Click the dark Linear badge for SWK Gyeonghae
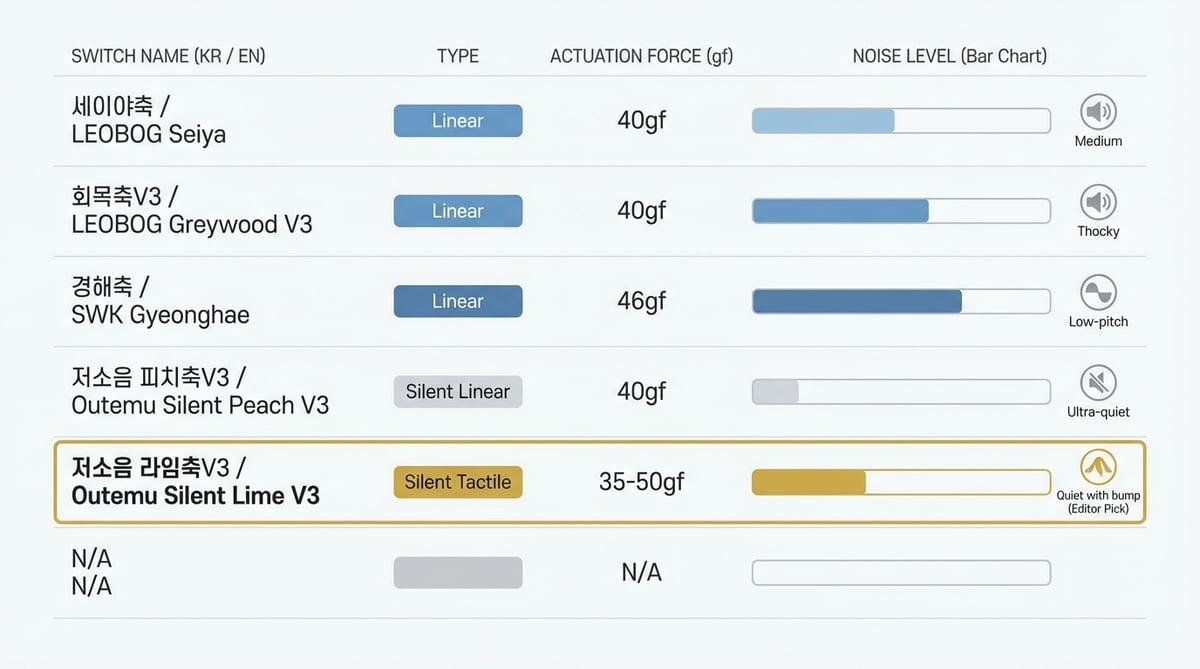This screenshot has height=669, width=1200. [x=458, y=301]
